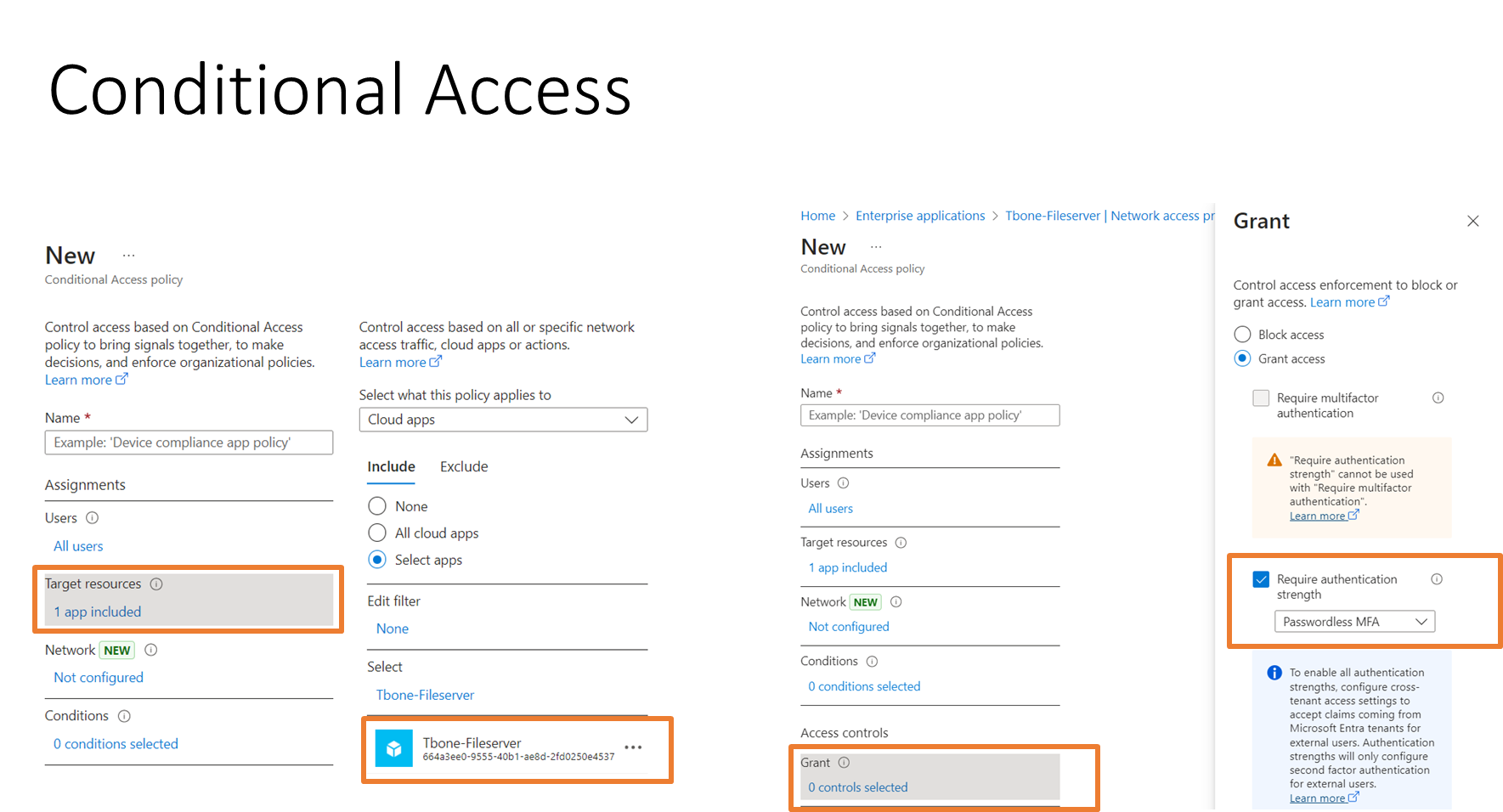Image resolution: width=1503 pixels, height=812 pixels.
Task: Switch to the Exclude tab
Action: point(463,466)
